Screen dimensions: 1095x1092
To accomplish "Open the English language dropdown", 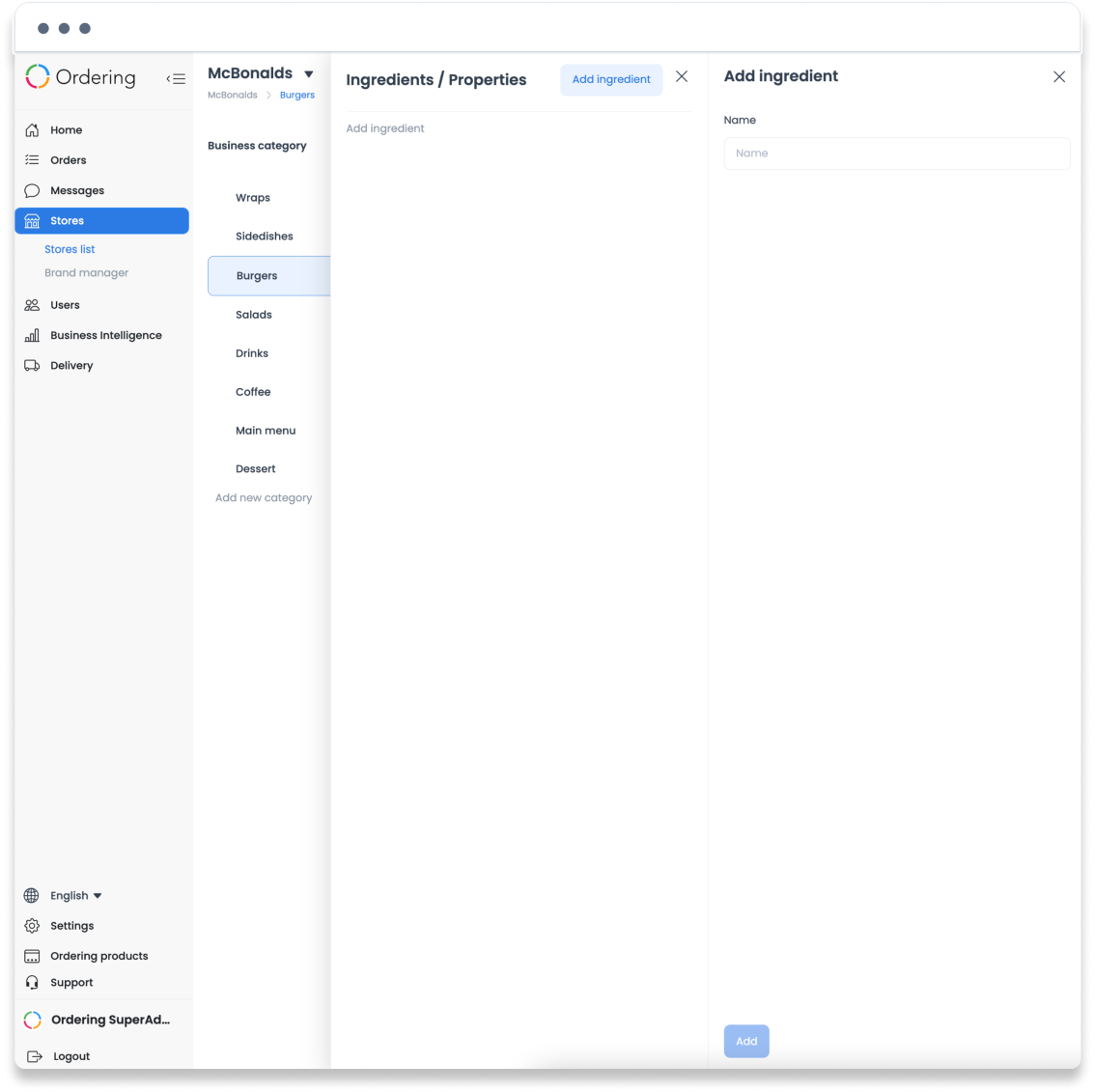I will (x=76, y=895).
